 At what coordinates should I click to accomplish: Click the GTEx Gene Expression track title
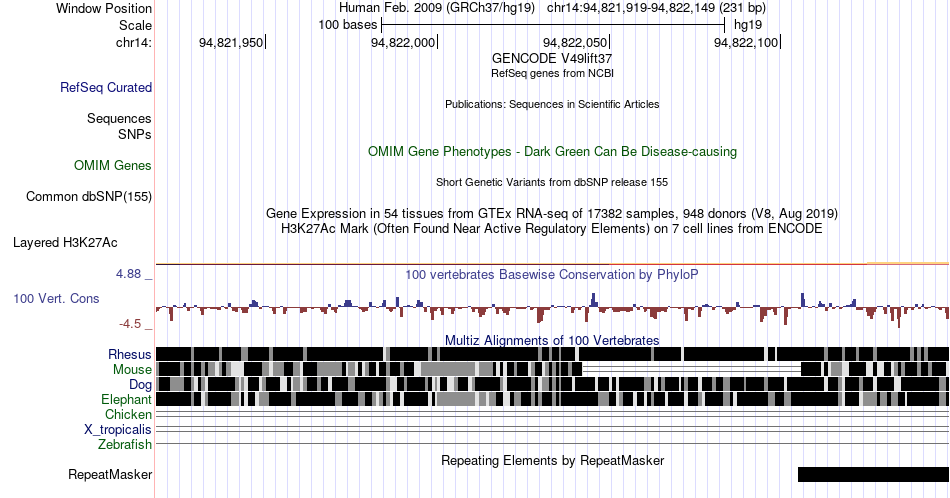point(552,213)
